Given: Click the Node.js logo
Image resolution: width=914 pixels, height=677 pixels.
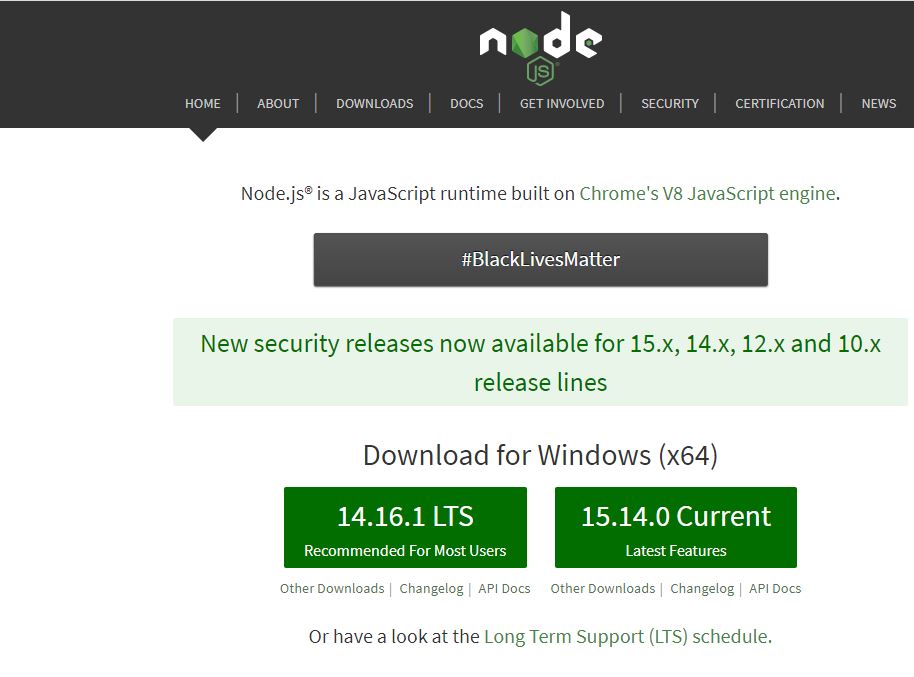Looking at the screenshot, I should tap(540, 46).
